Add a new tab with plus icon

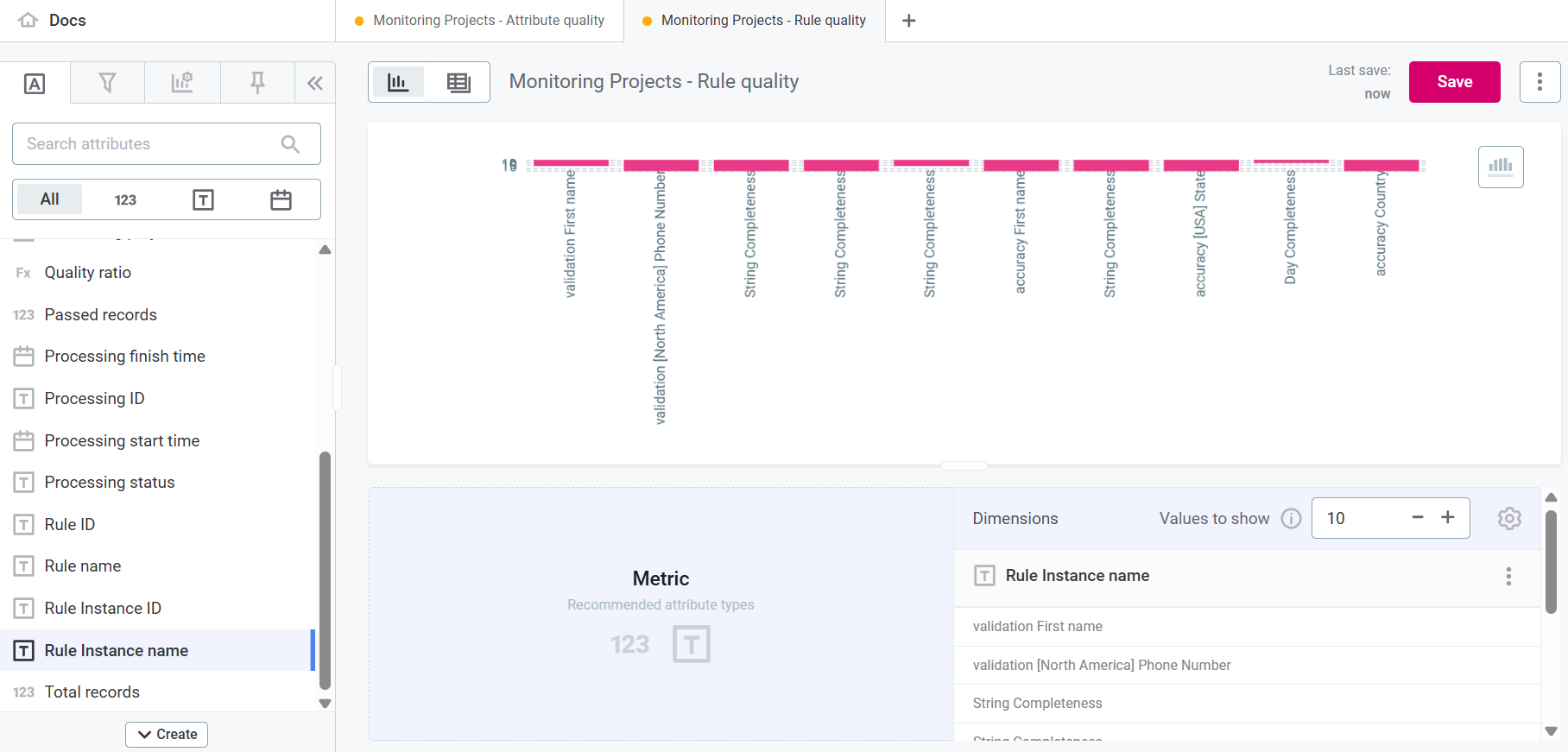click(908, 21)
